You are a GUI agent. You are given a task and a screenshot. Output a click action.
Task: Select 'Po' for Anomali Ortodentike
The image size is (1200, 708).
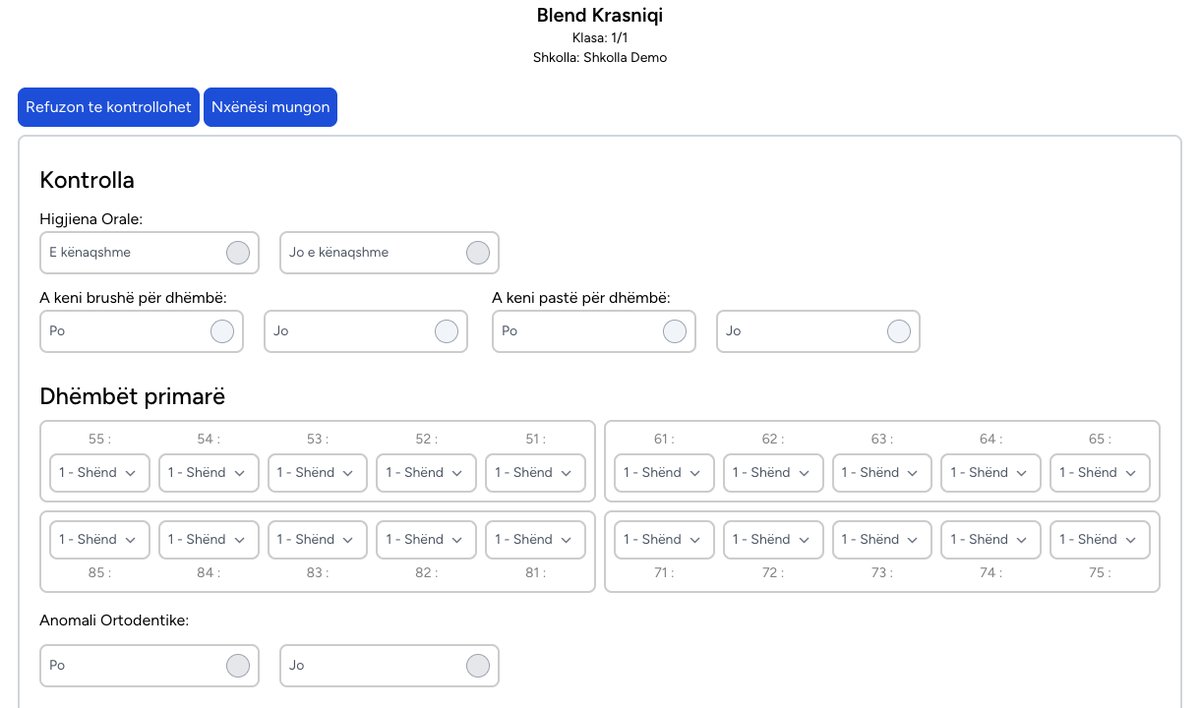(x=149, y=665)
